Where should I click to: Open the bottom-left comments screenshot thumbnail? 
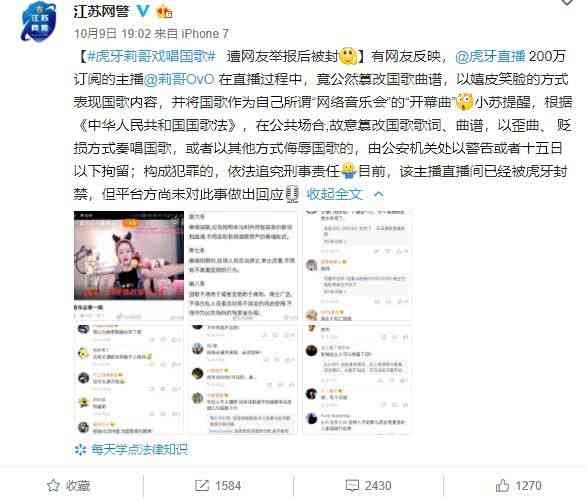click(129, 379)
